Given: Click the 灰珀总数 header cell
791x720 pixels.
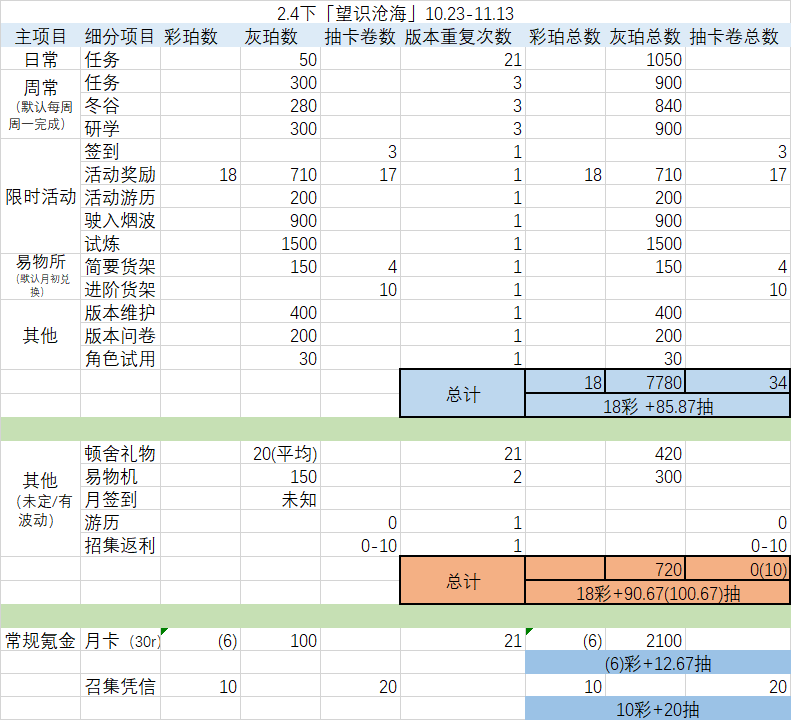Looking at the screenshot, I should [645, 36].
